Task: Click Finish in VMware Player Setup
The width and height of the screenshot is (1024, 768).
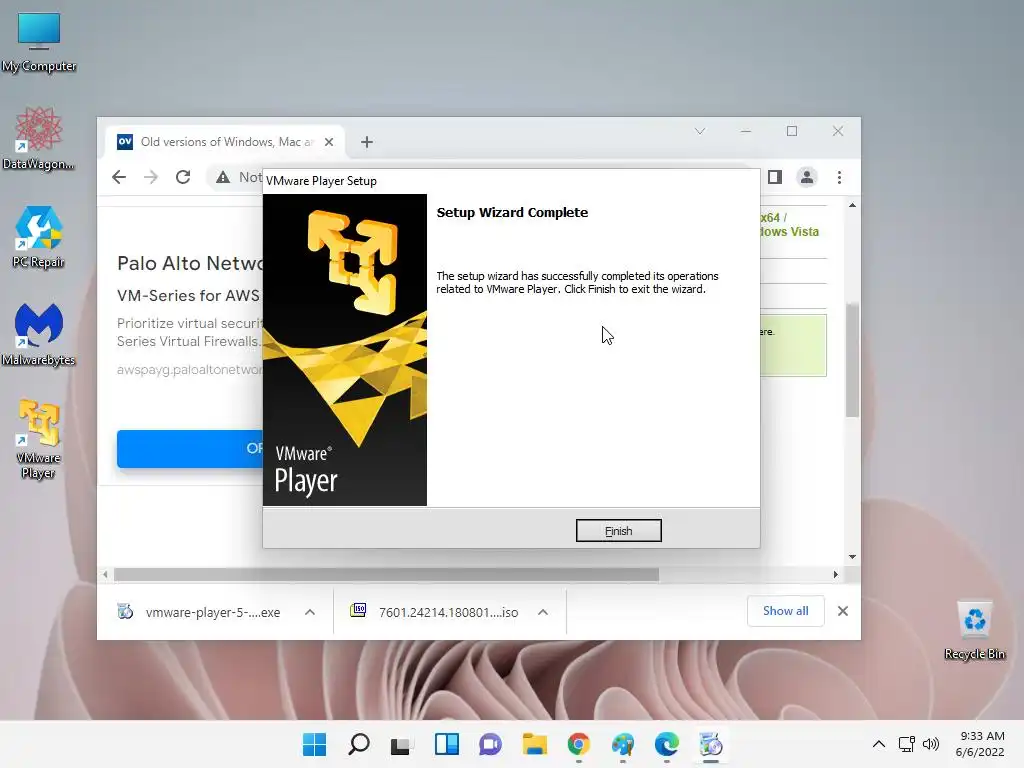Action: tap(618, 530)
